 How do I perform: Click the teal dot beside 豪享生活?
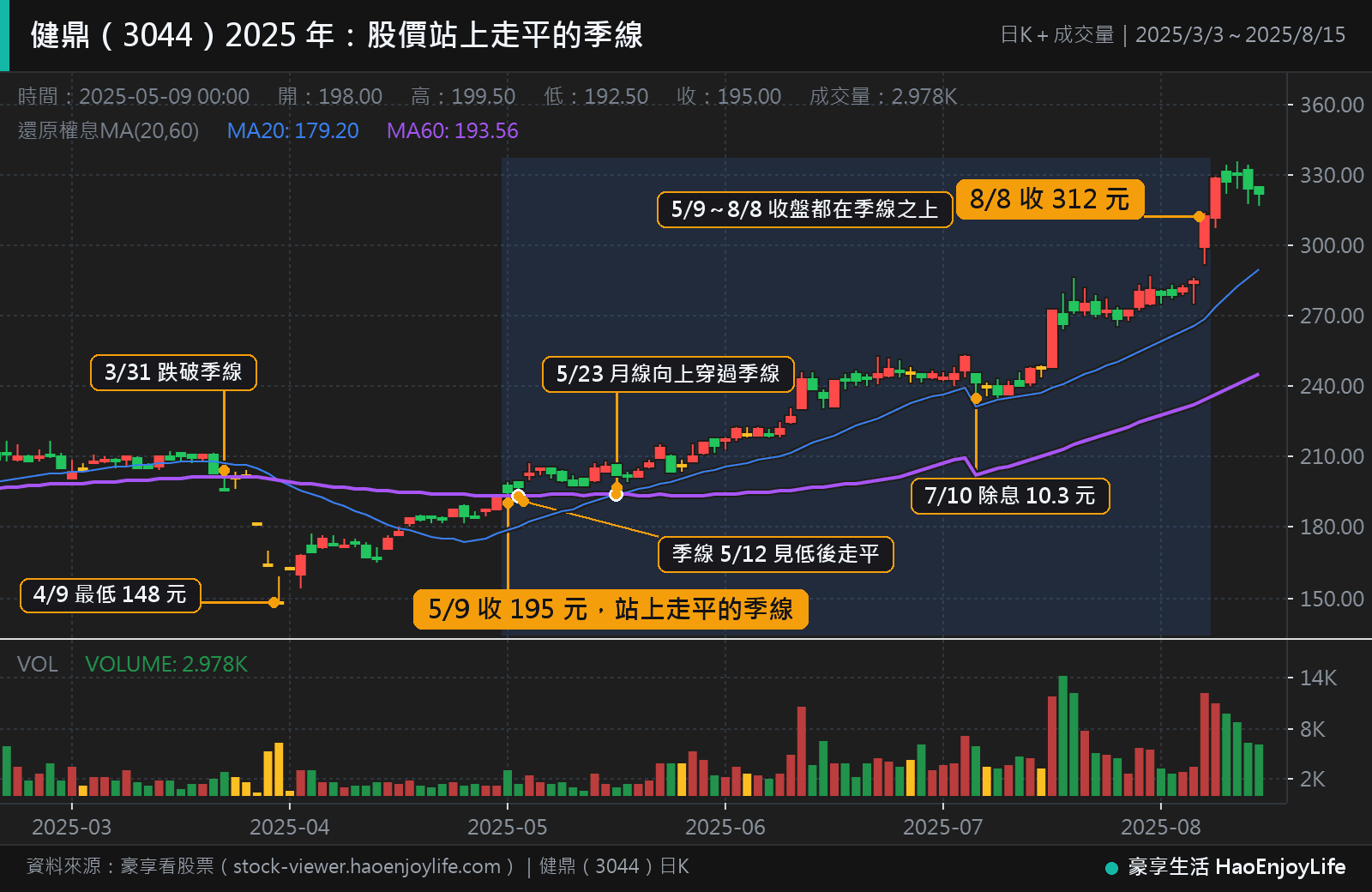tap(1111, 868)
